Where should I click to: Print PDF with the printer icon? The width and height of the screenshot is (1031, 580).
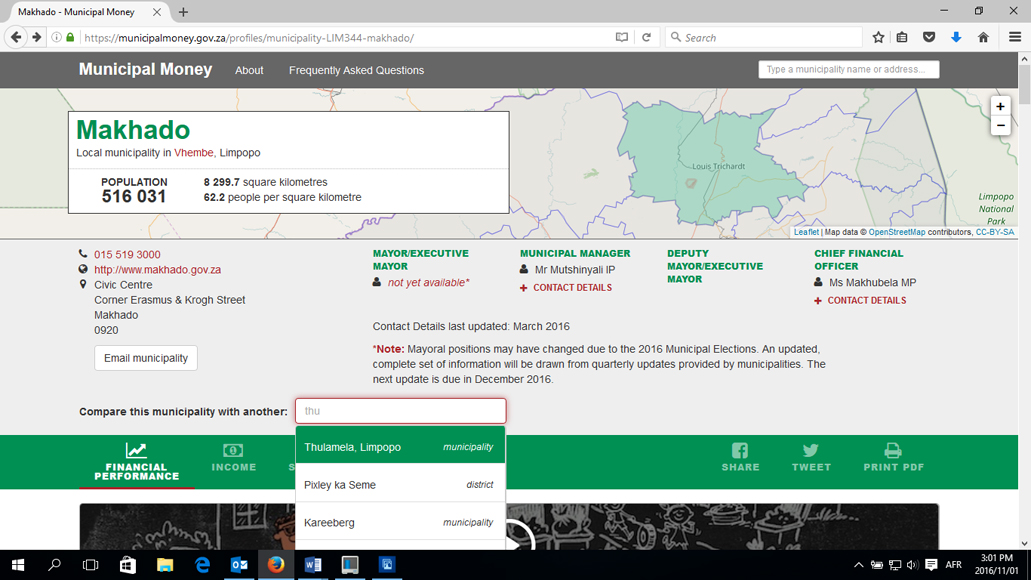[x=894, y=458]
